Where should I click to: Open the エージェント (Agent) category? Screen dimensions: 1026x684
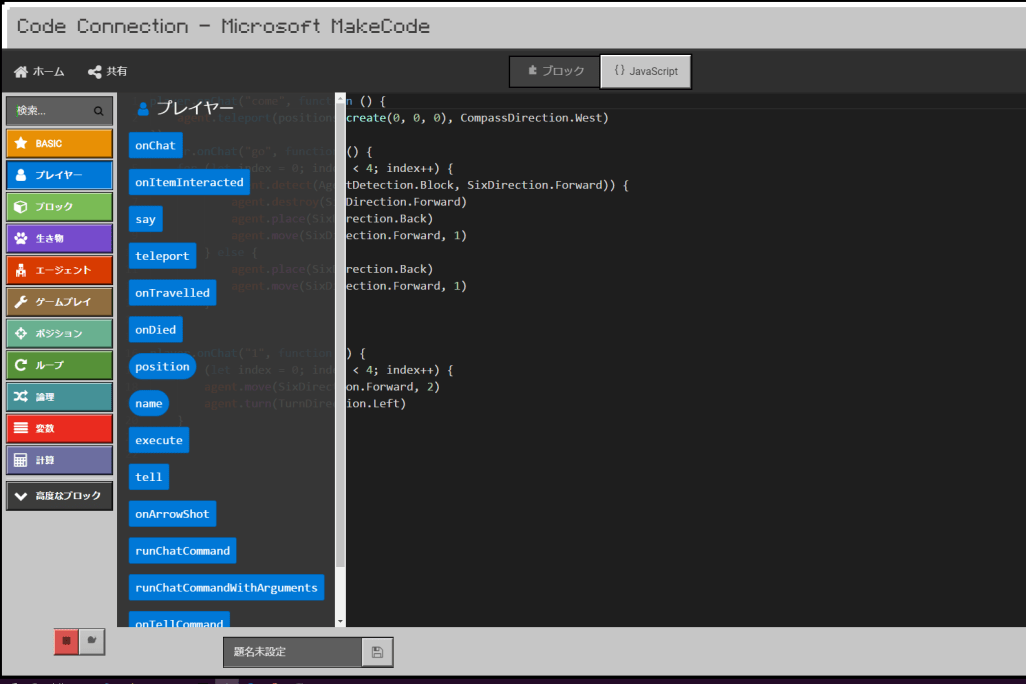click(x=59, y=270)
